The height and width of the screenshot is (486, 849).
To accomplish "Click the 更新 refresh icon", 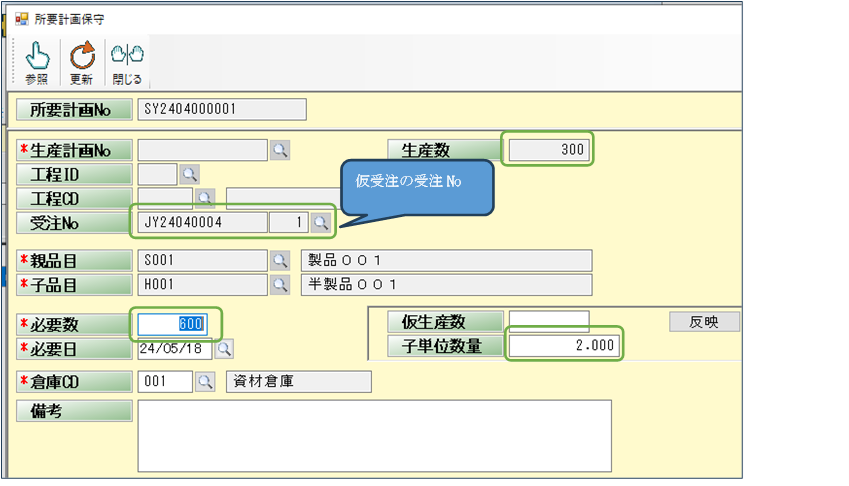I will click(82, 58).
